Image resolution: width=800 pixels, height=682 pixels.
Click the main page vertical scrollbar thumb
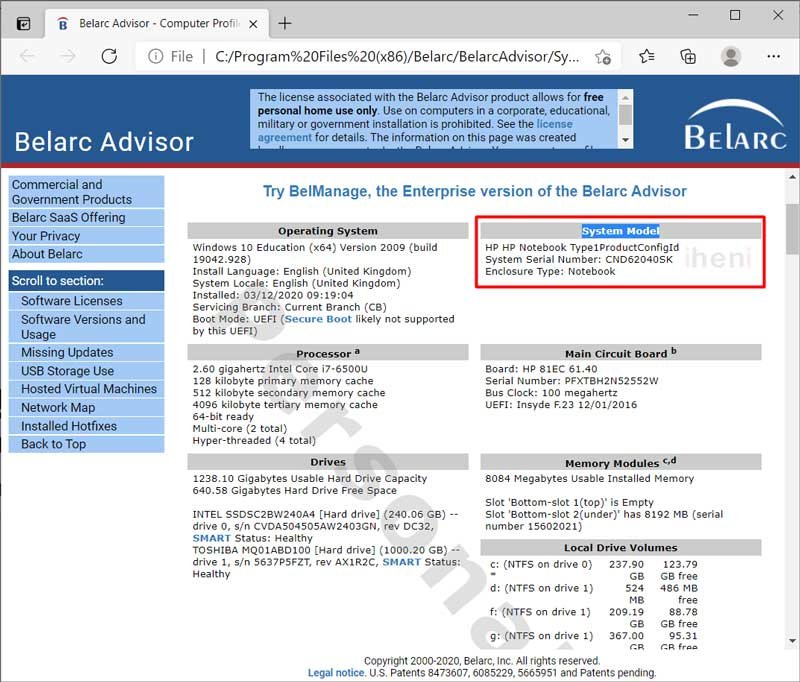pyautogui.click(x=792, y=229)
